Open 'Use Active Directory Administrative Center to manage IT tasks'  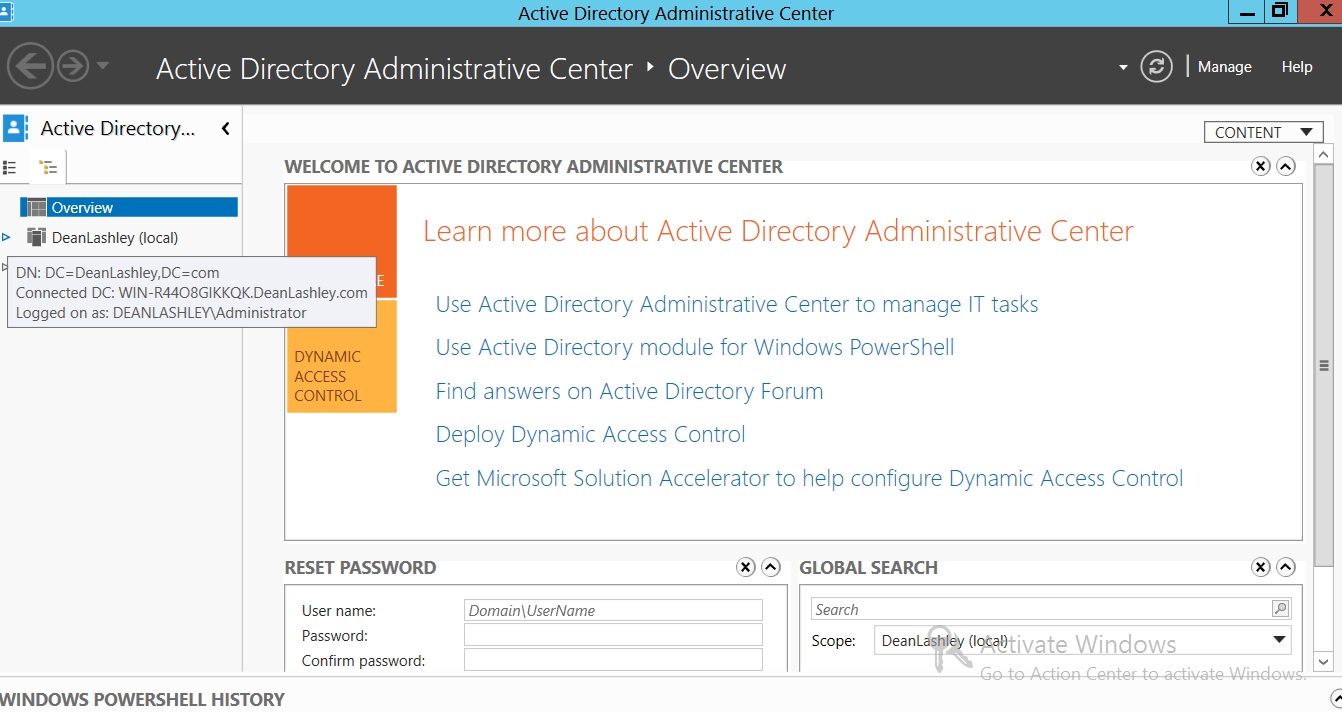(737, 304)
